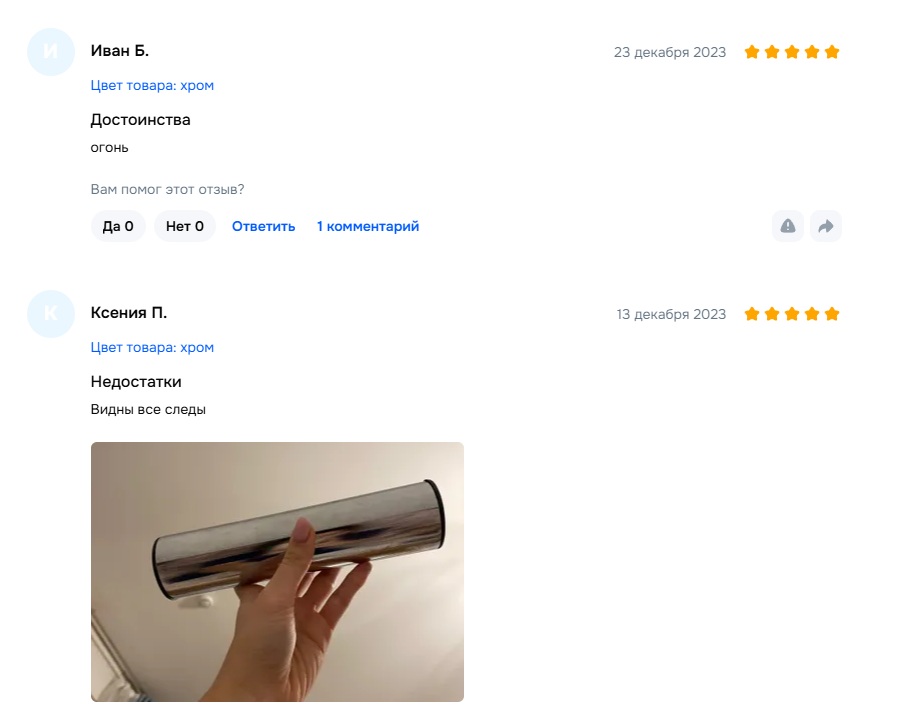Click the text Вам помог этот отзыв?

[x=167, y=190]
